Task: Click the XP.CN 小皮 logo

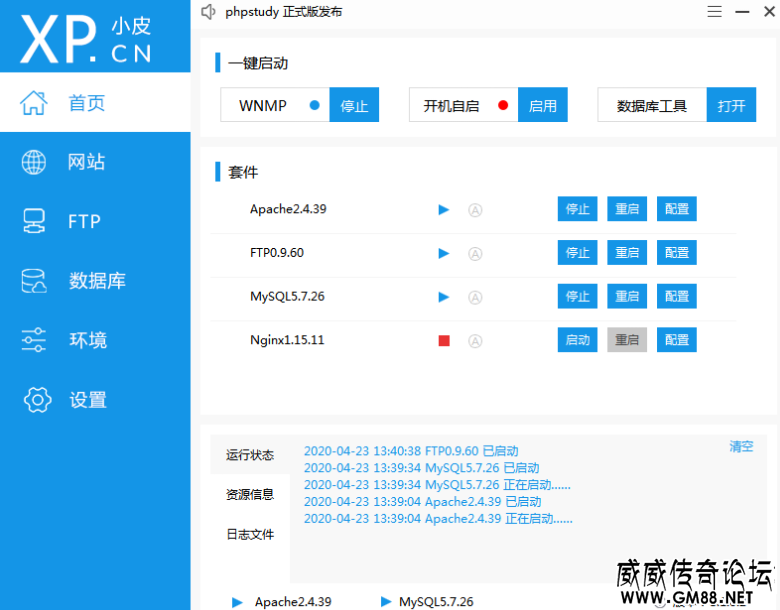Action: (86, 39)
